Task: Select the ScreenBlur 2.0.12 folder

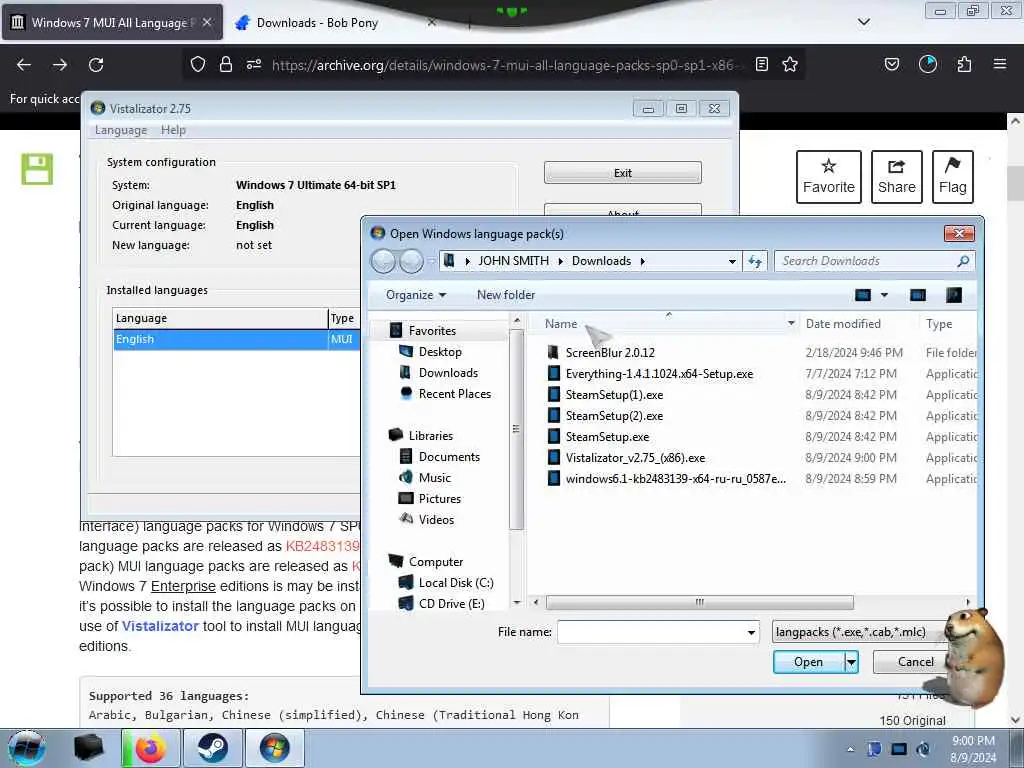Action: [601, 353]
